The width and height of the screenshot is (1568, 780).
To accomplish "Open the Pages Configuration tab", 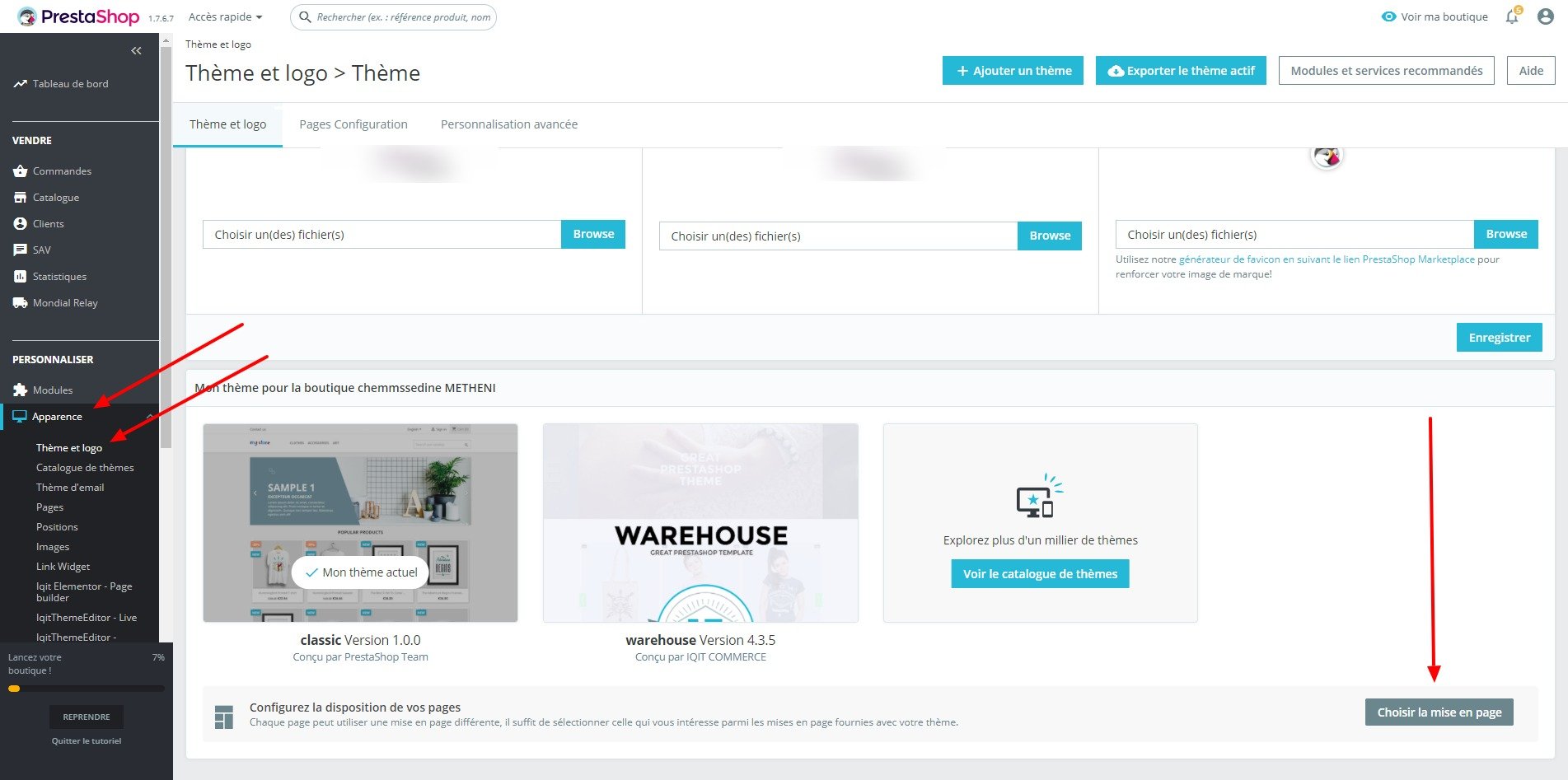I will point(353,124).
